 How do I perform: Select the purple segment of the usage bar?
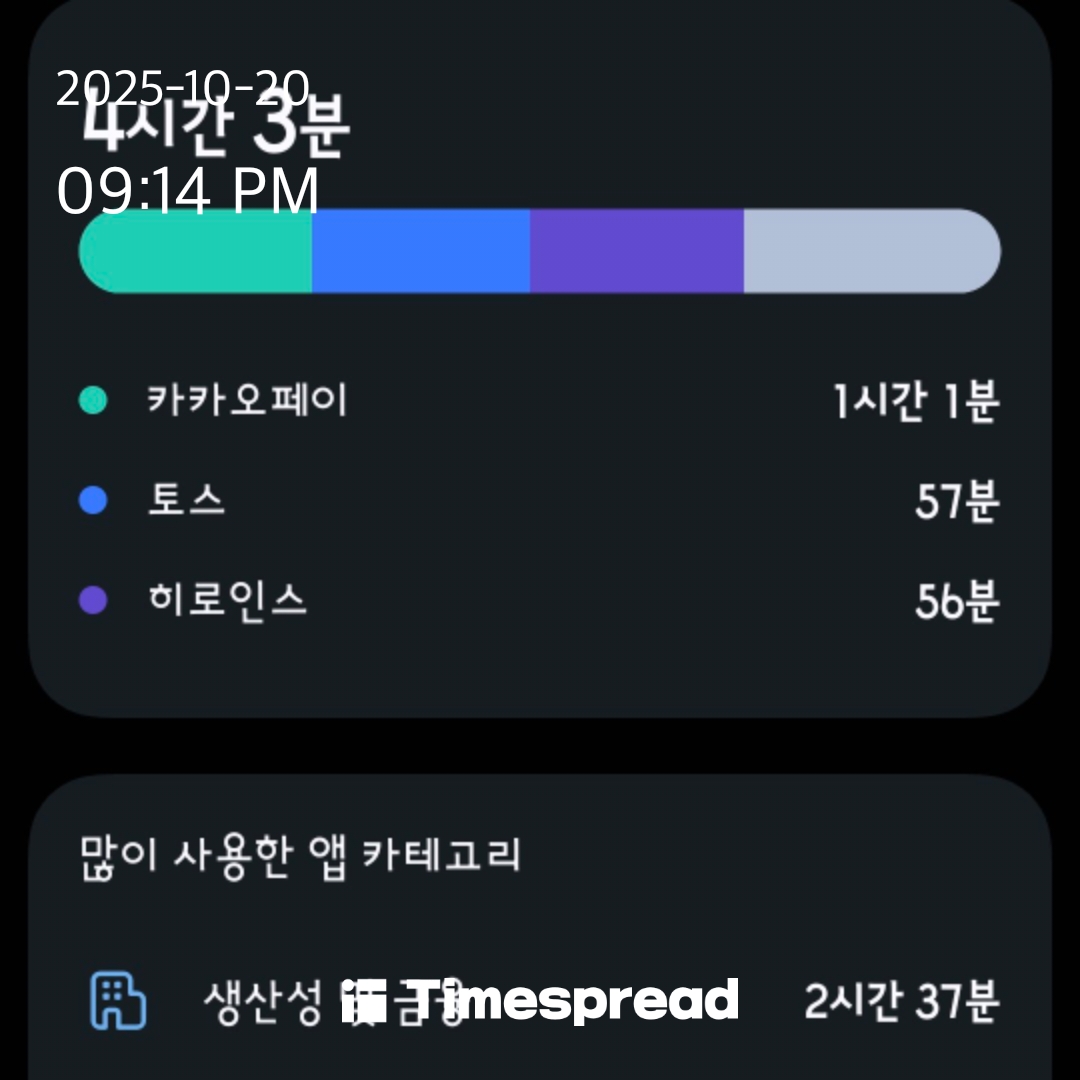[x=636, y=251]
